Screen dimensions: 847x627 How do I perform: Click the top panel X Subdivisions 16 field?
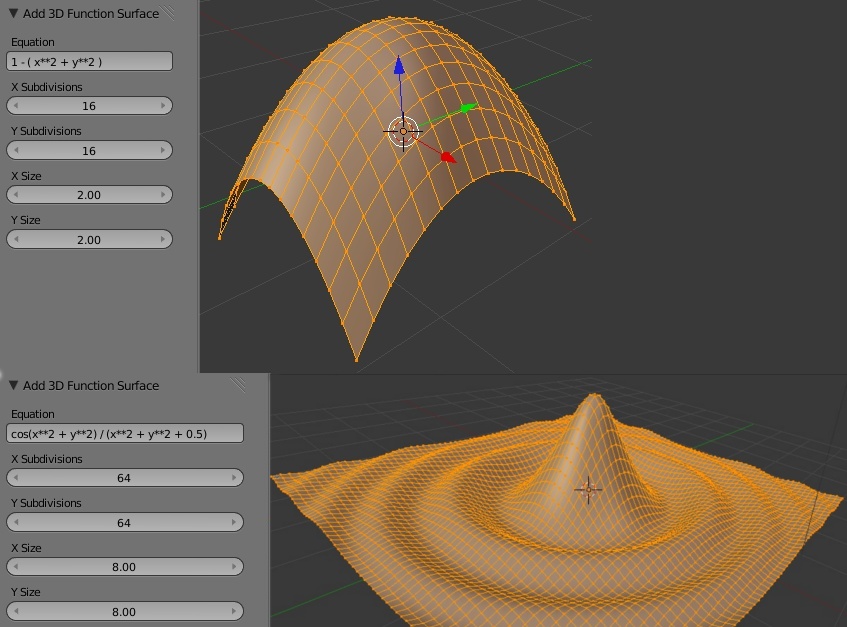tap(90, 106)
